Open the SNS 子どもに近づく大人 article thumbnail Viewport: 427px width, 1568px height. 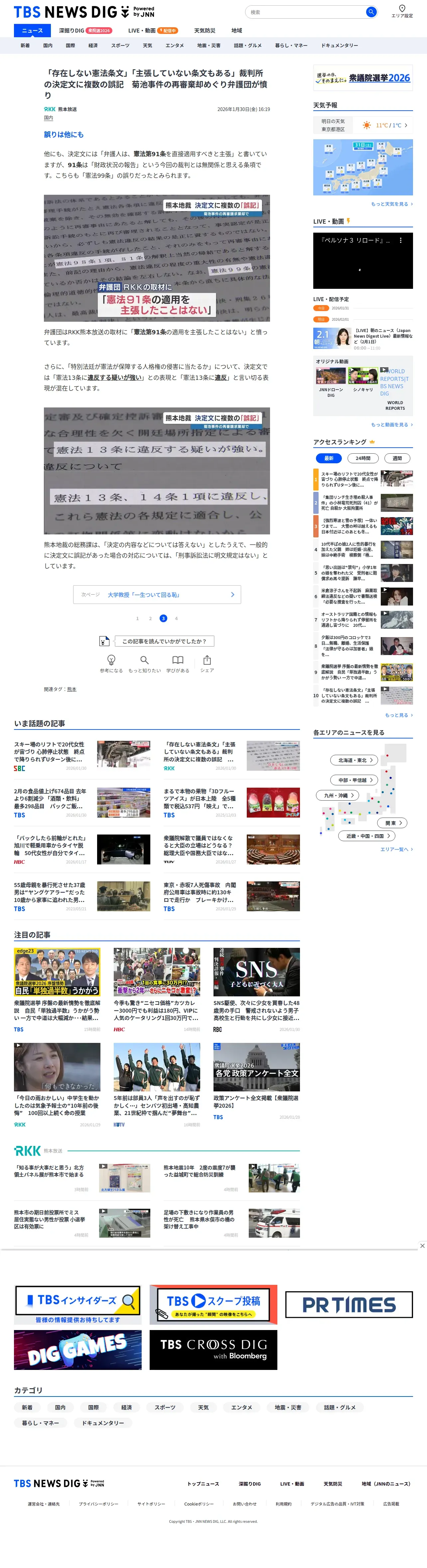point(256,971)
